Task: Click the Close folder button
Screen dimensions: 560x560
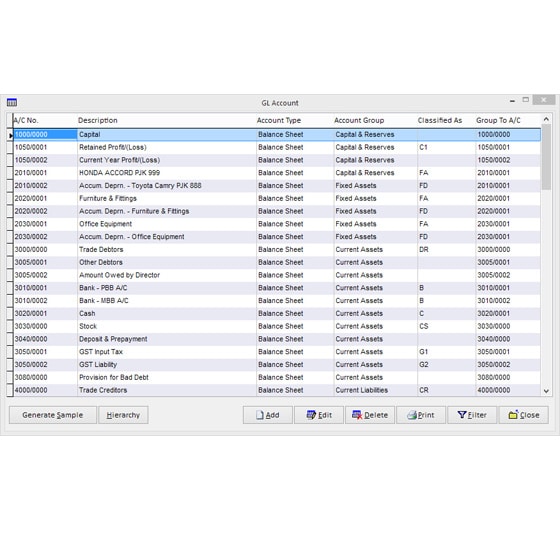Action: click(524, 415)
